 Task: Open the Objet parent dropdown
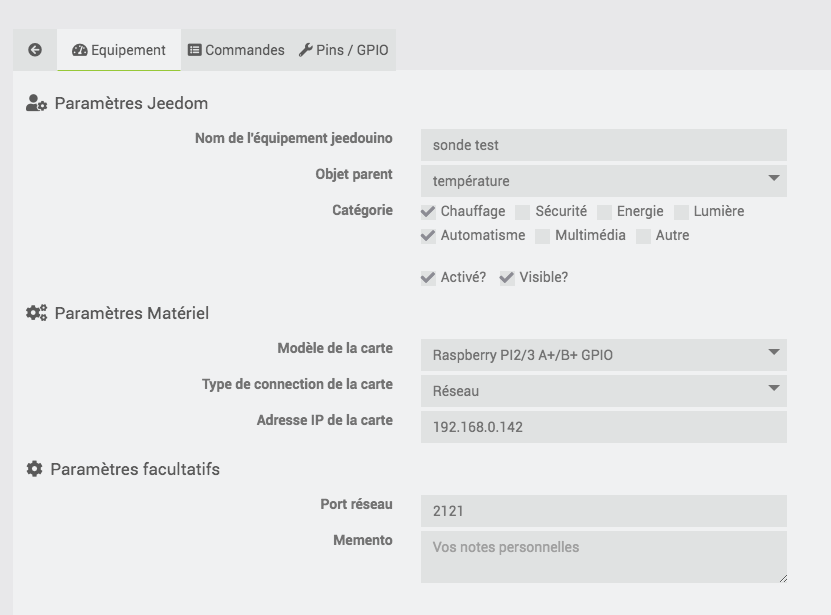coord(603,181)
